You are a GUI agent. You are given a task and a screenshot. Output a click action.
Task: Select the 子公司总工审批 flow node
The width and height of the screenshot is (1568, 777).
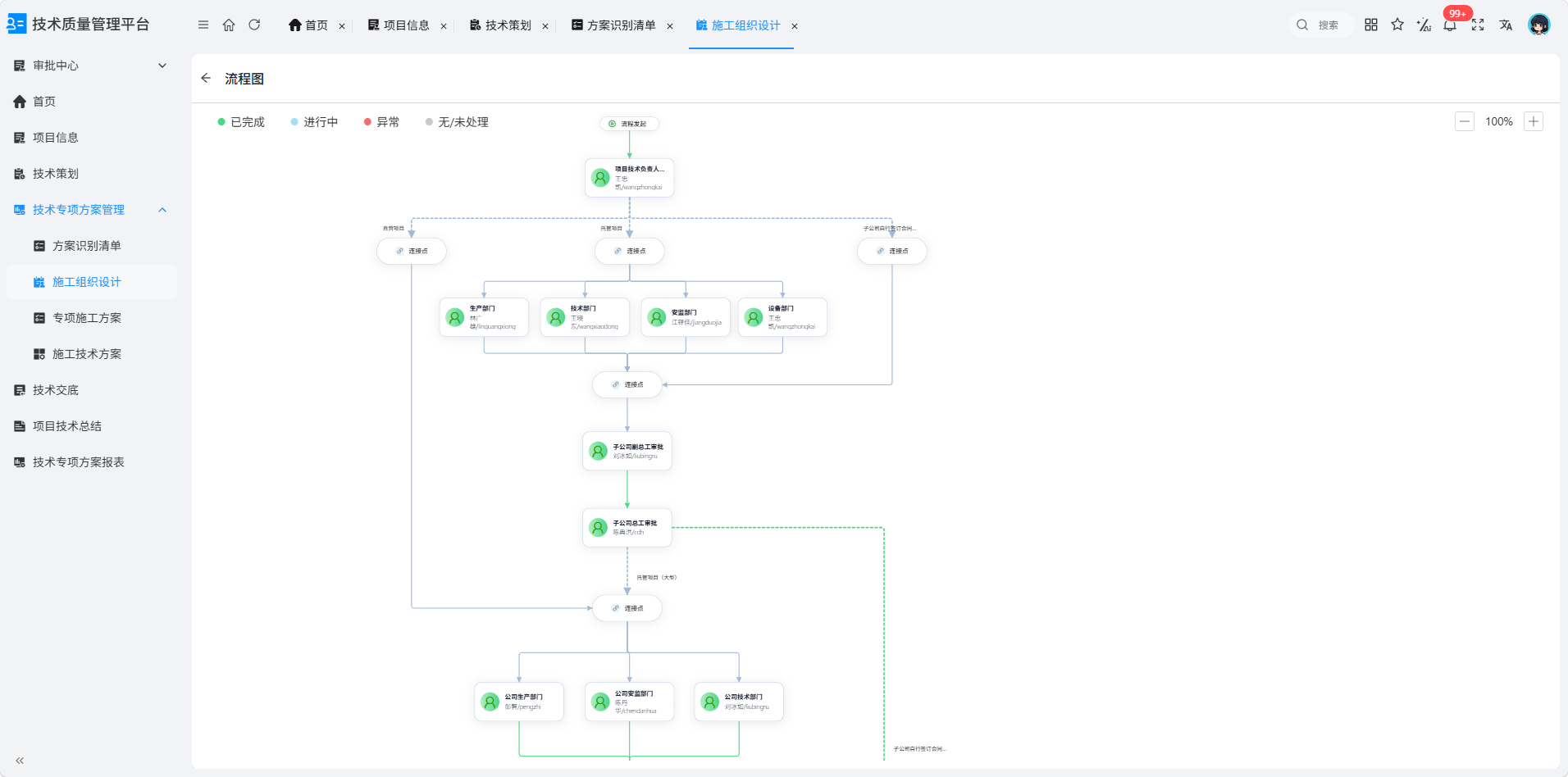(627, 527)
